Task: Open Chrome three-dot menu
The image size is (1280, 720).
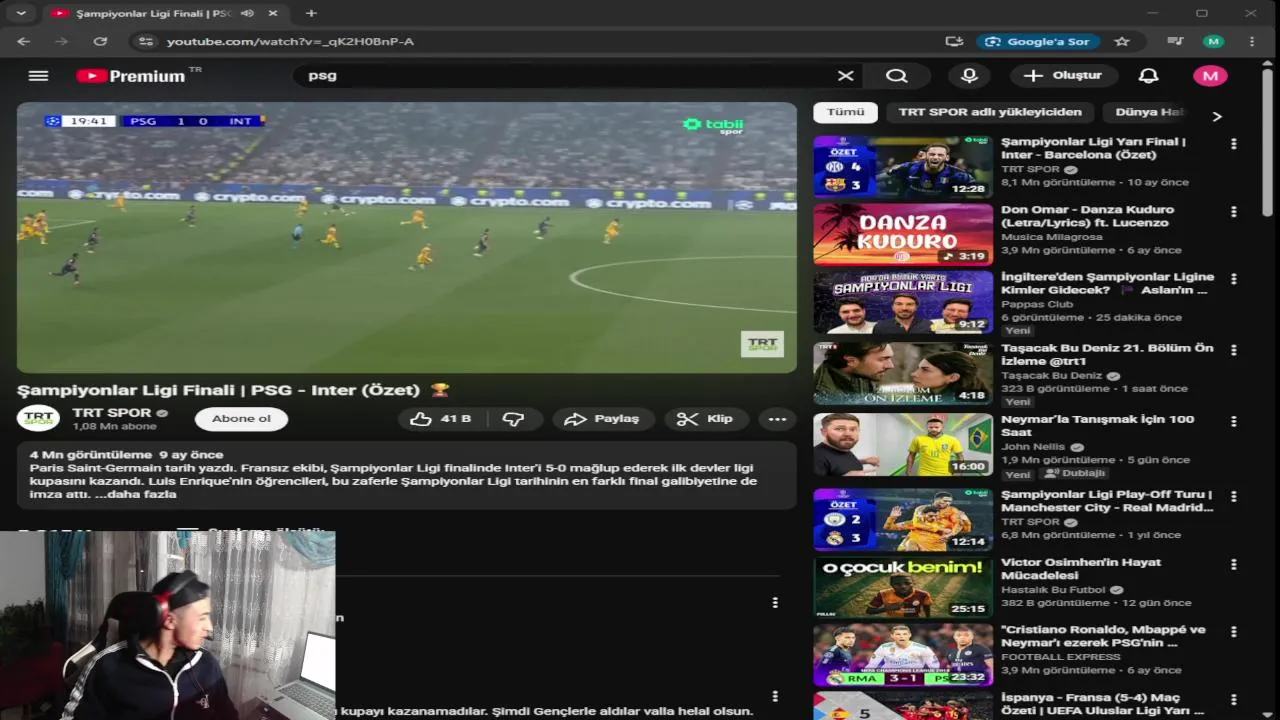Action: point(1252,41)
